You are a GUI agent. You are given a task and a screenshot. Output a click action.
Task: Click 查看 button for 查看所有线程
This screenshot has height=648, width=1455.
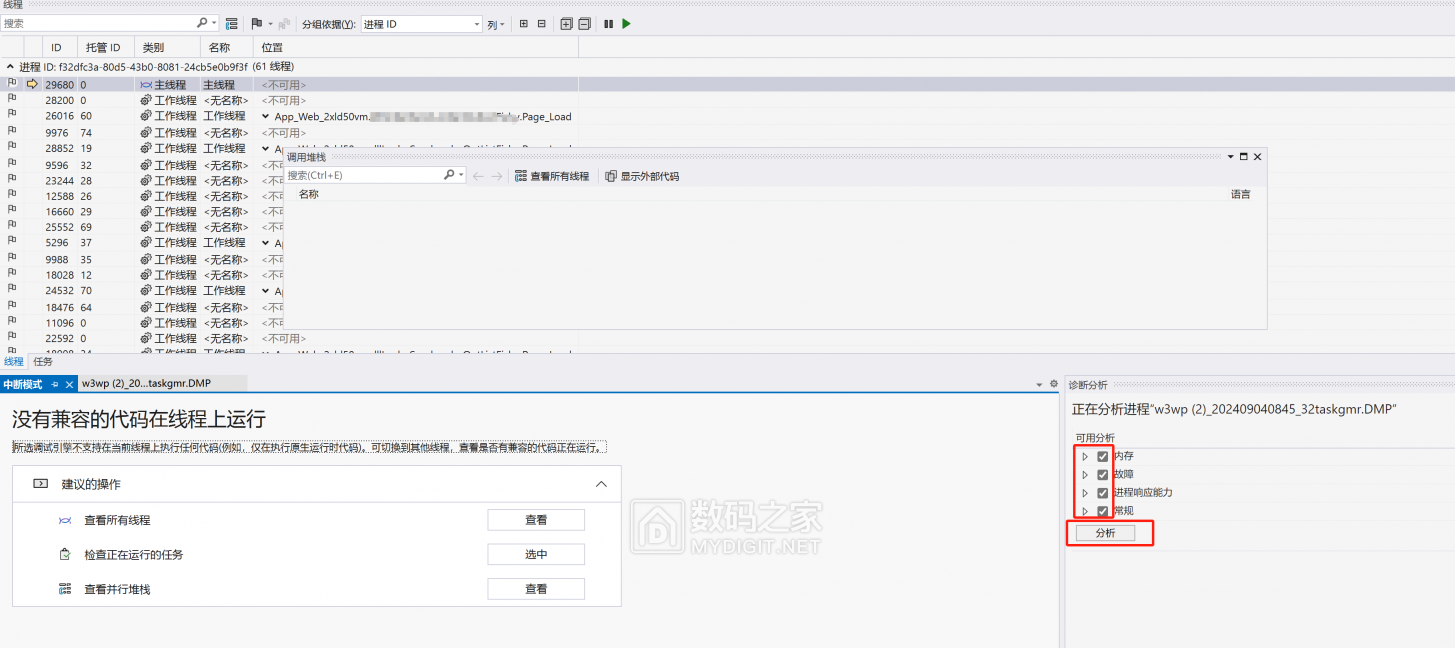[x=536, y=520]
